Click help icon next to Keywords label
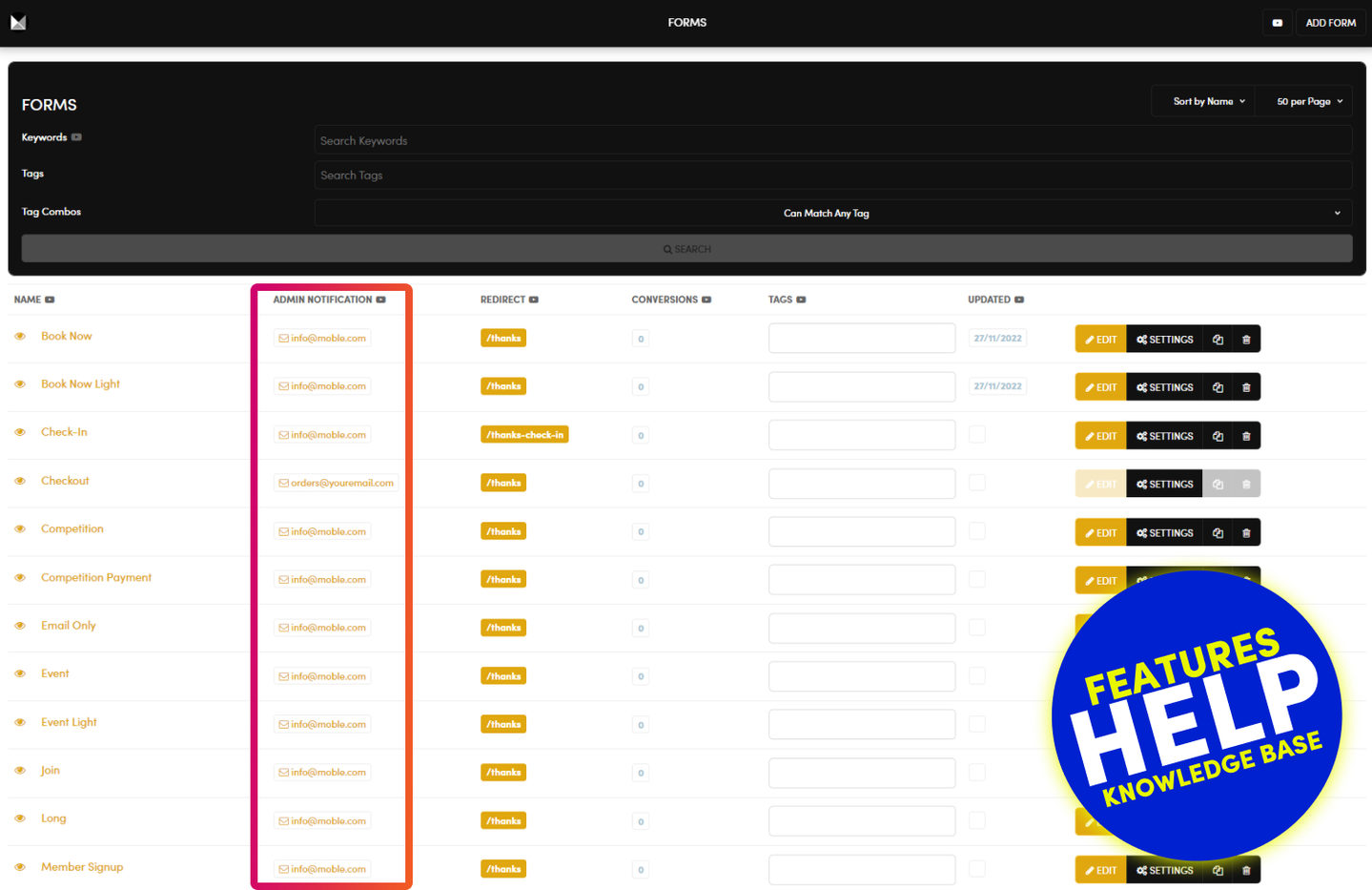Image resolution: width=1372 pixels, height=890 pixels. pos(76,137)
